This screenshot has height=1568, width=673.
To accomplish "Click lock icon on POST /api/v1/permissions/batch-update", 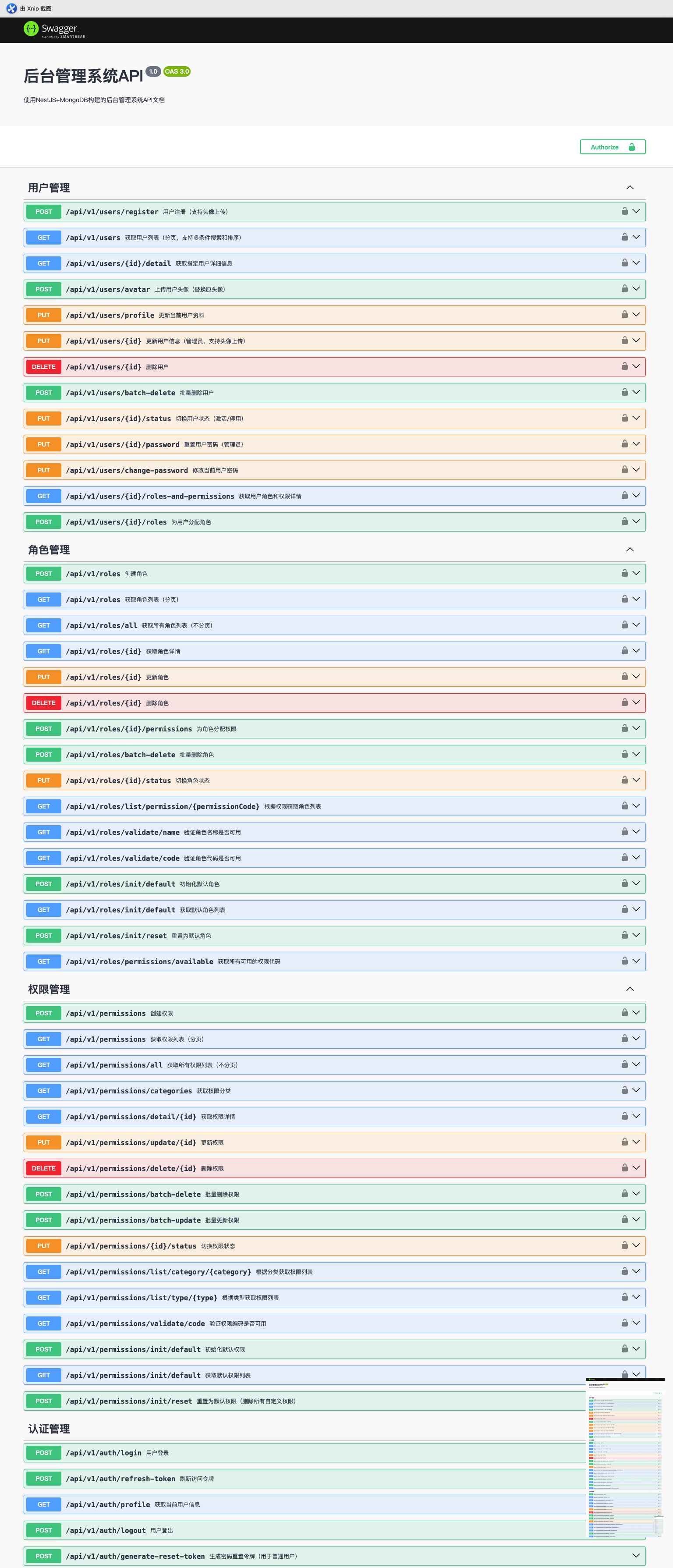I will [x=624, y=1219].
